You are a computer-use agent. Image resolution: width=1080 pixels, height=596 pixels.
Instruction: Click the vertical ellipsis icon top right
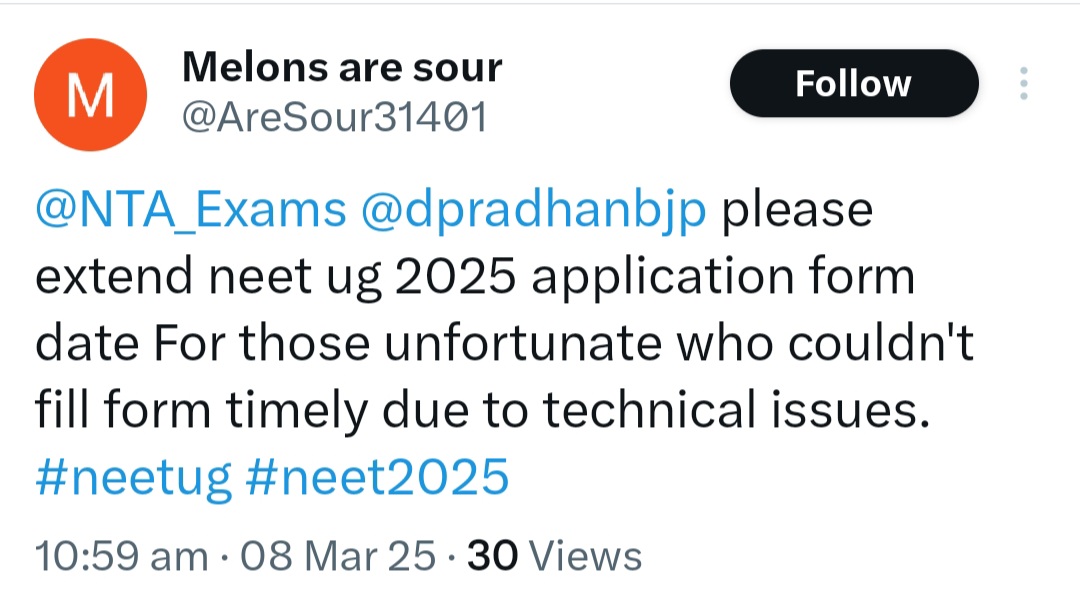click(x=1024, y=84)
